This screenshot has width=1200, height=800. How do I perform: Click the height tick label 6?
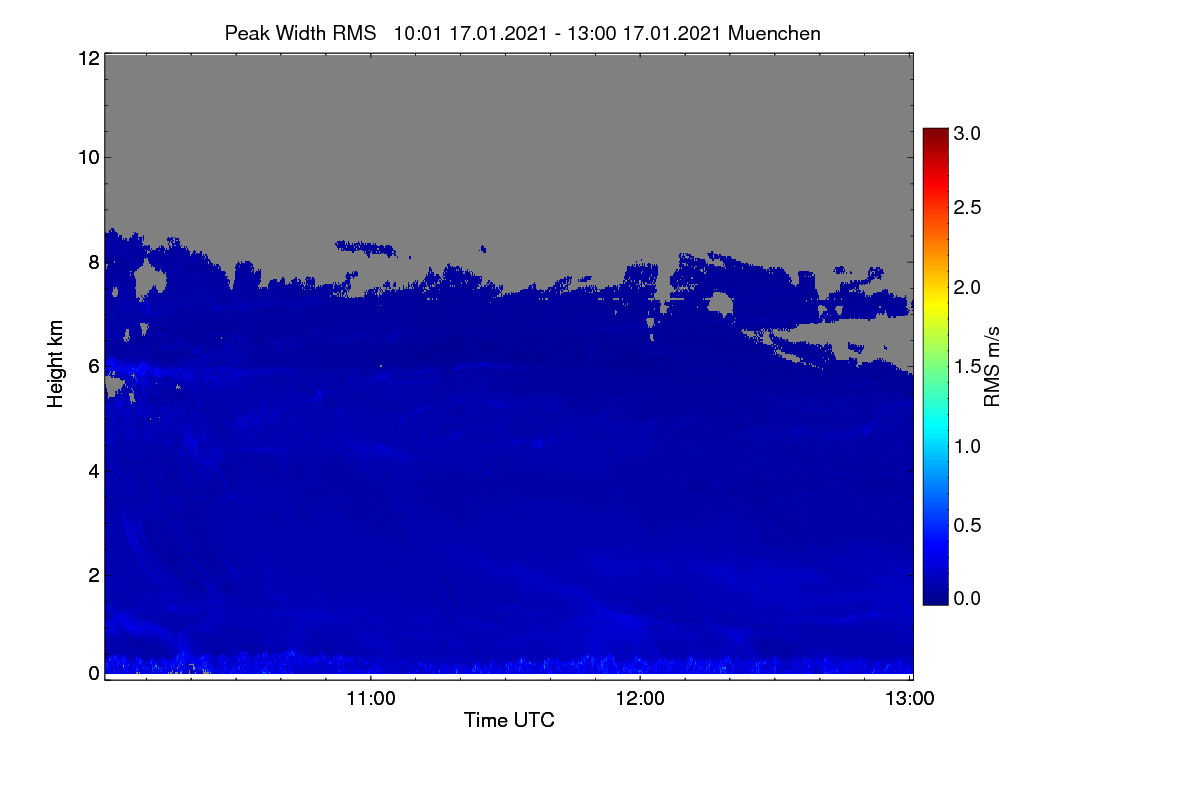coord(93,367)
